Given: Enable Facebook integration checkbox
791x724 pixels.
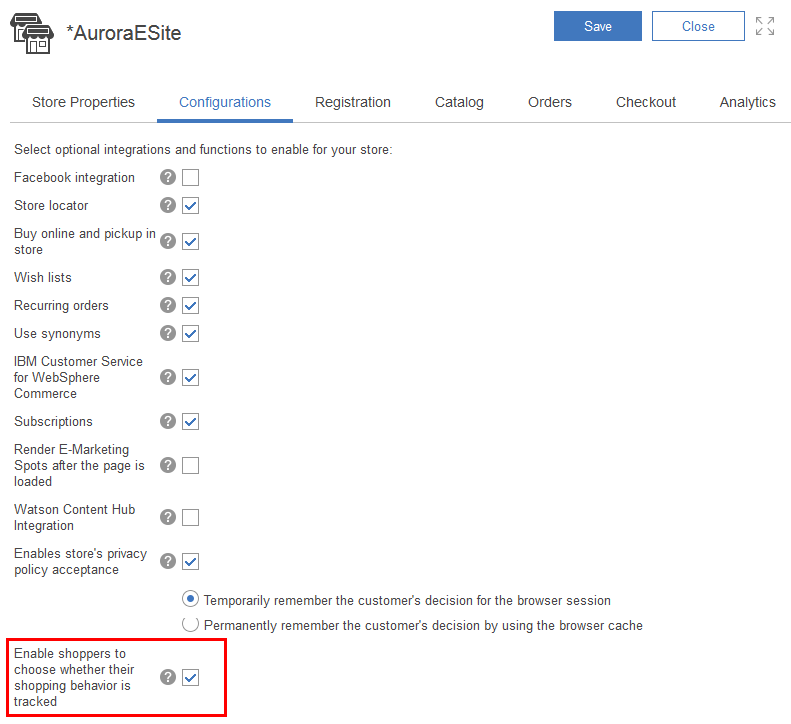Looking at the screenshot, I should coord(190,177).
